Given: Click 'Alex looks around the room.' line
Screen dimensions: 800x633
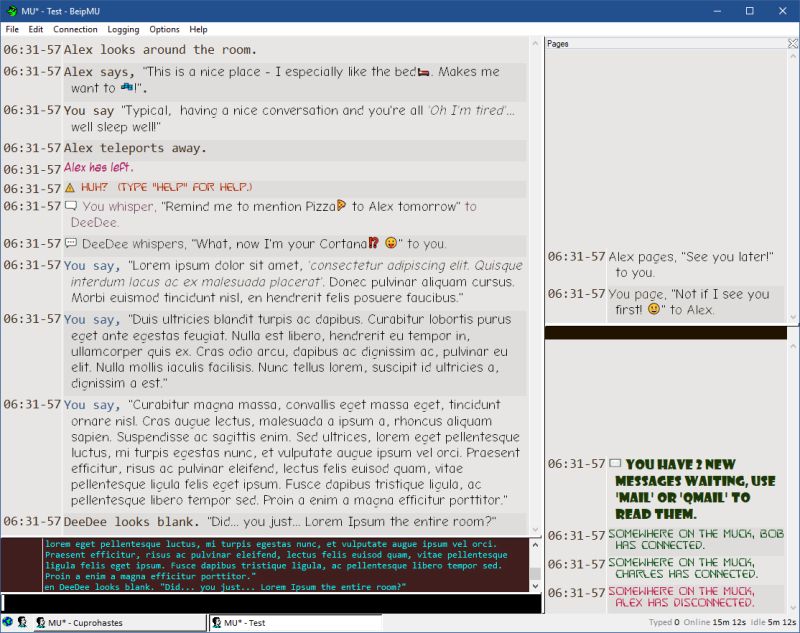Looking at the screenshot, I should click(x=160, y=49).
